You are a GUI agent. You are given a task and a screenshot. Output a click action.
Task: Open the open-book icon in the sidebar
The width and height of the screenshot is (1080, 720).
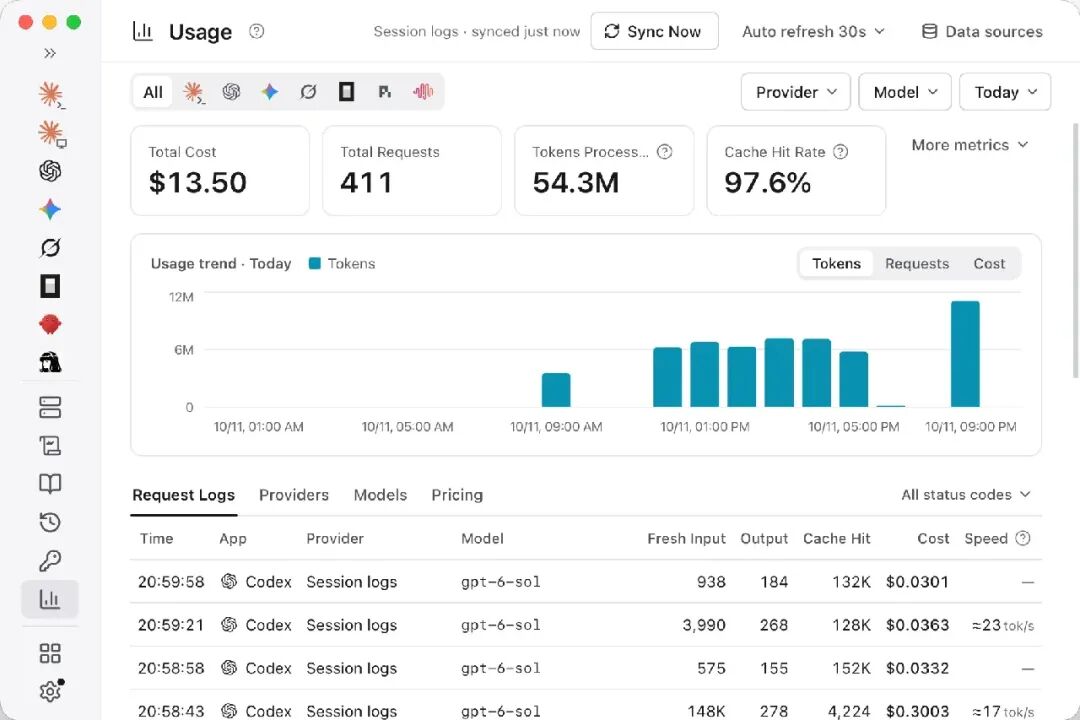click(x=50, y=484)
